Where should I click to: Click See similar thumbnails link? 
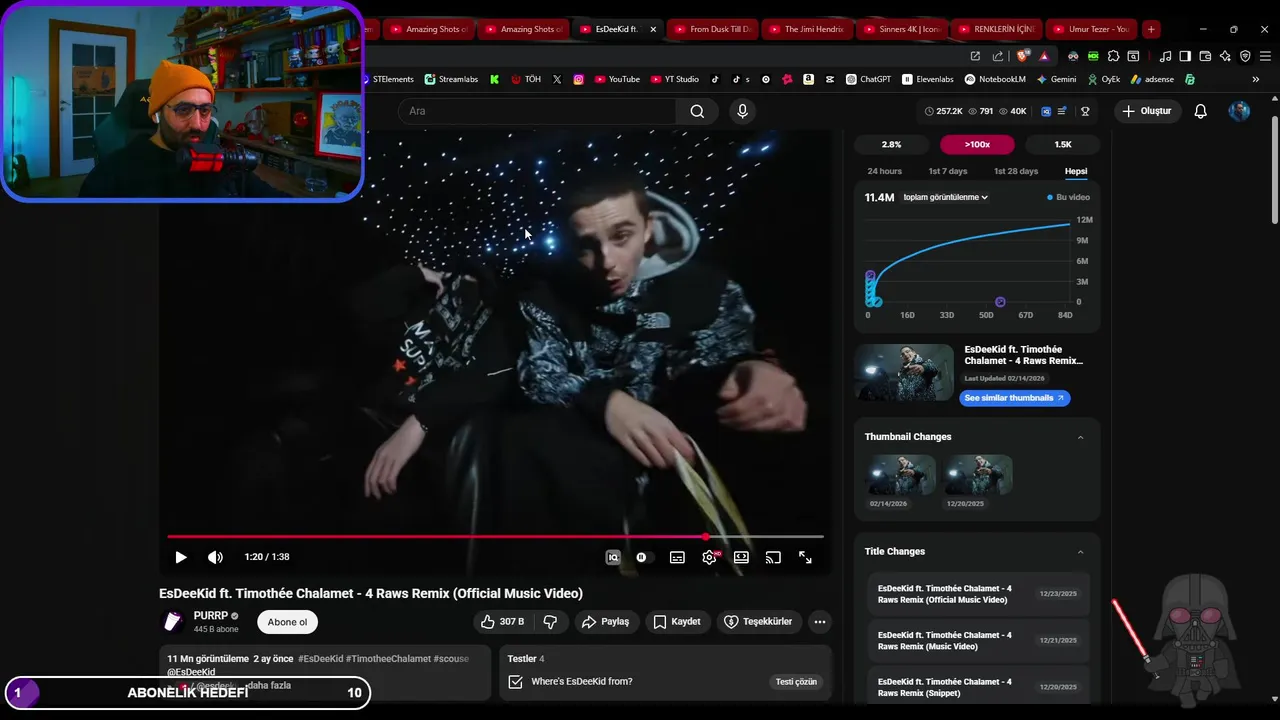[x=1015, y=398]
